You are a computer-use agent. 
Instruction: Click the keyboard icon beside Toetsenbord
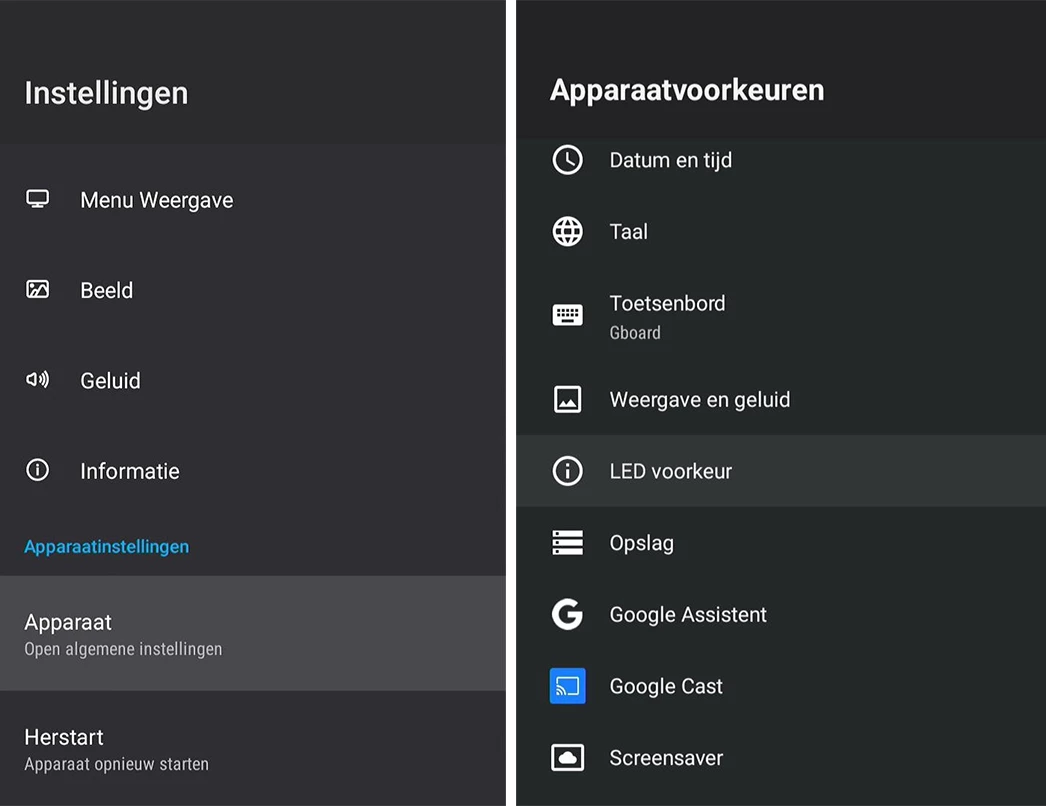[x=567, y=315]
